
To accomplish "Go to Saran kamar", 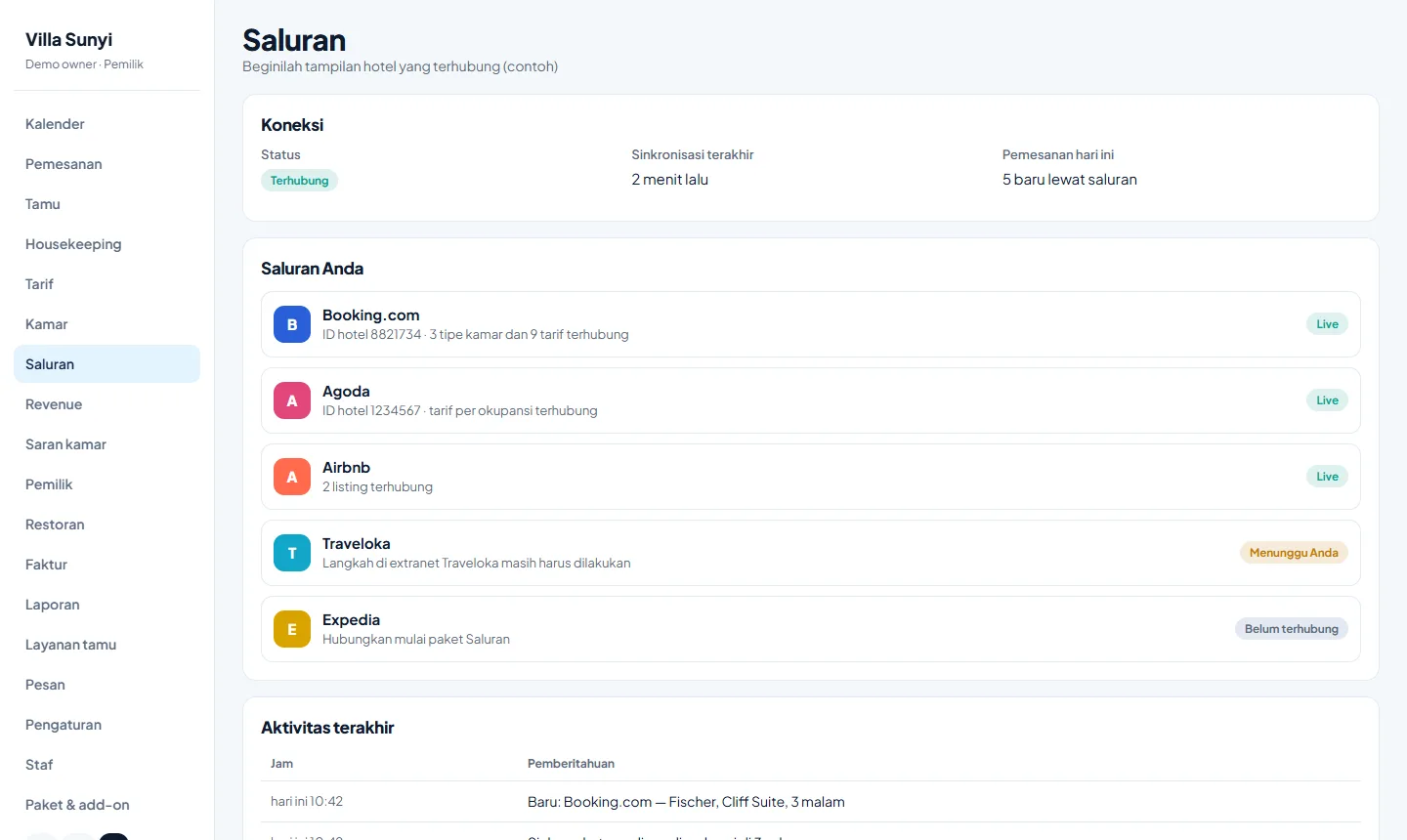I will click(107, 444).
